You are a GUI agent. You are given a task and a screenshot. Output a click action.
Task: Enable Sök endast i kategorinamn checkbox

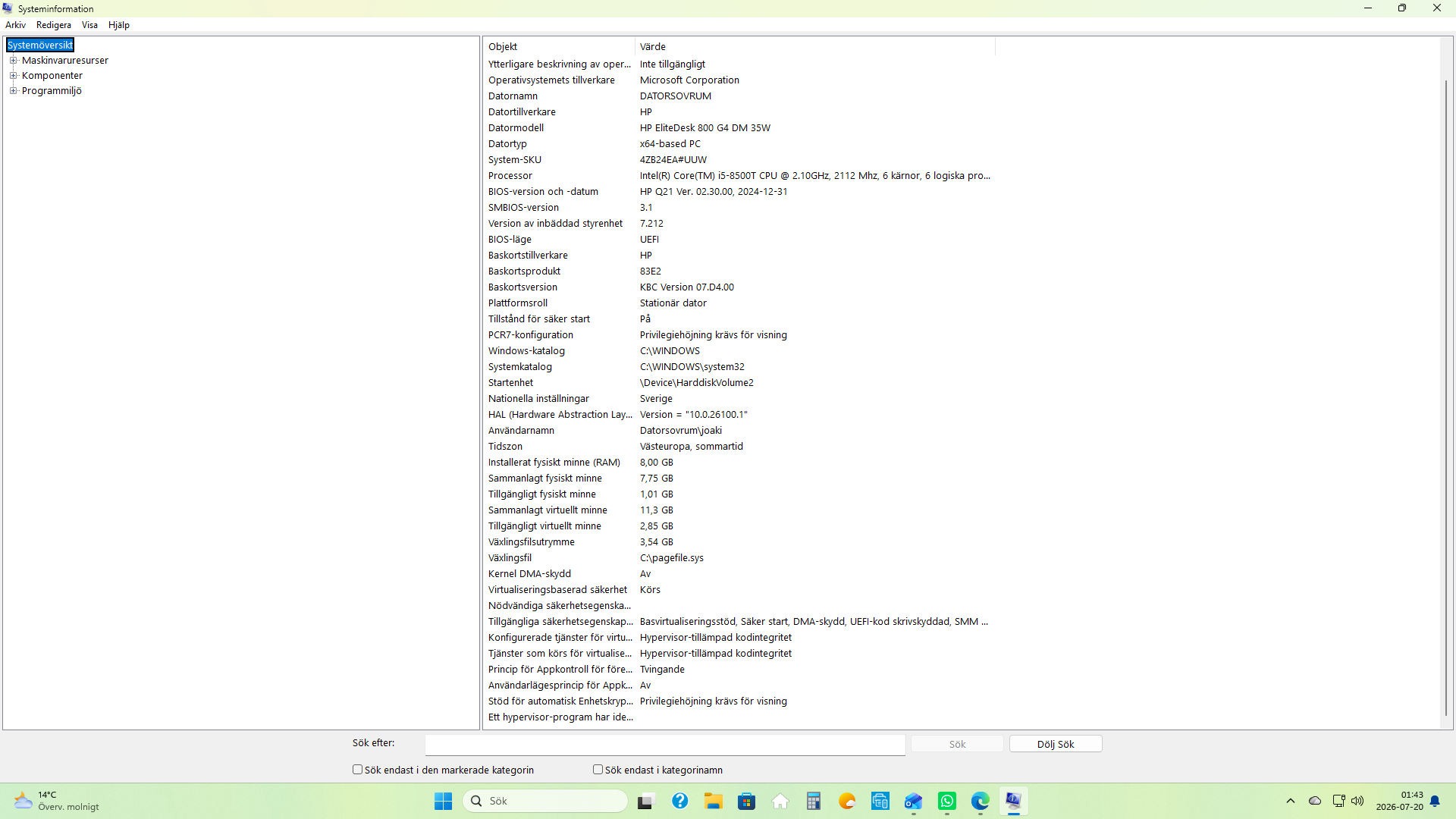click(x=598, y=769)
